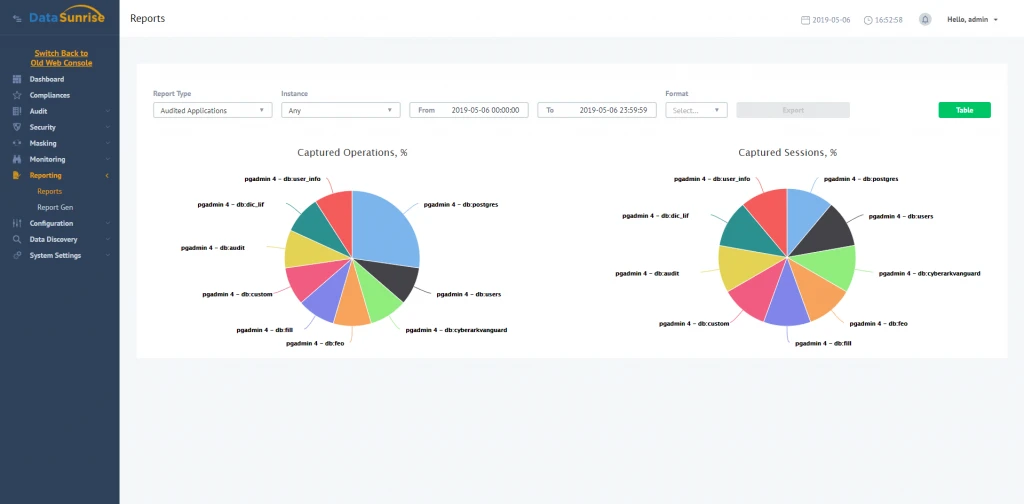
Task: Select Reports under Reporting menu
Action: click(x=49, y=191)
